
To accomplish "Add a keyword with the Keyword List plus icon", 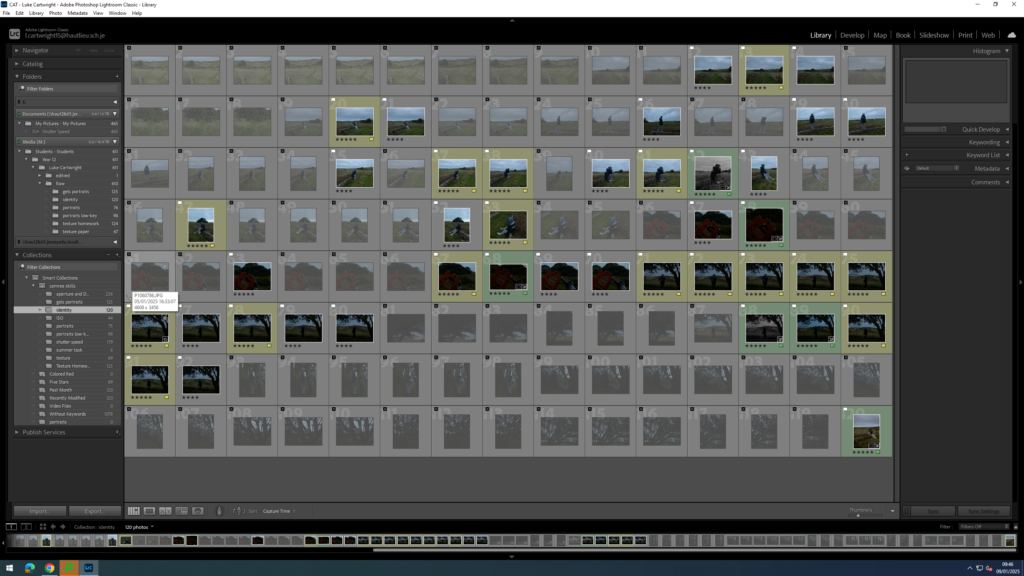I will click(906, 155).
